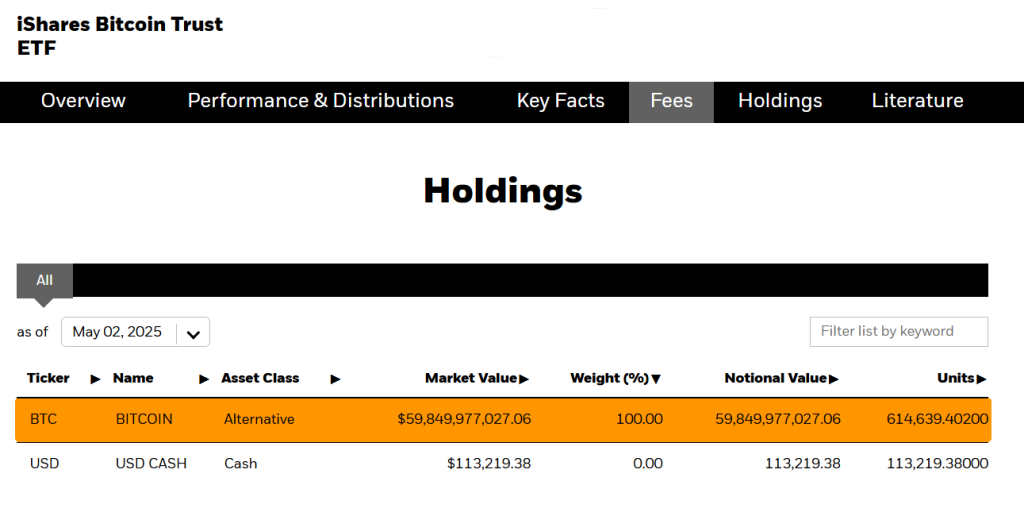The height and width of the screenshot is (508, 1024).
Task: Open the as-of date dropdown chevron
Action: point(193,333)
